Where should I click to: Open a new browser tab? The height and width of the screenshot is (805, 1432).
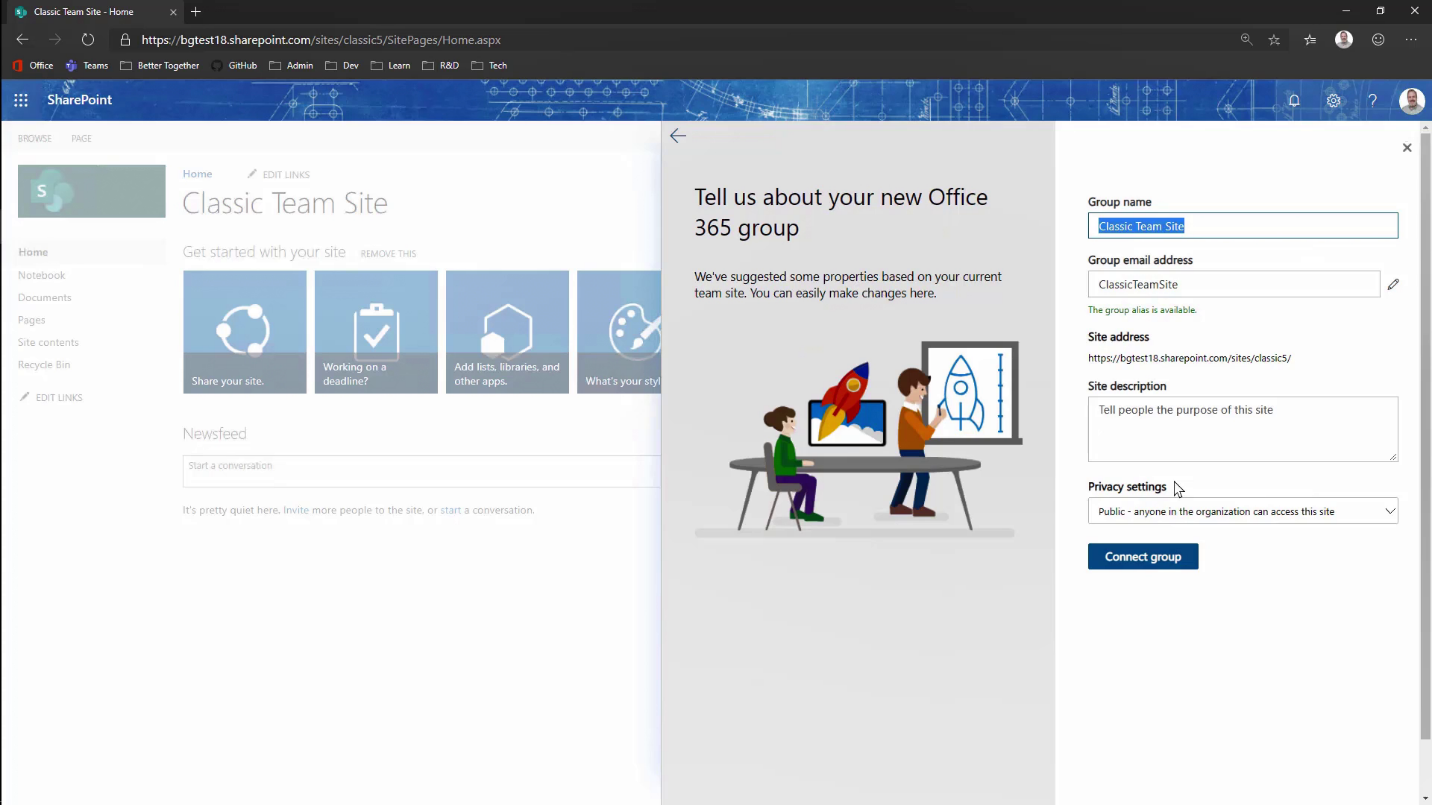[x=196, y=12]
